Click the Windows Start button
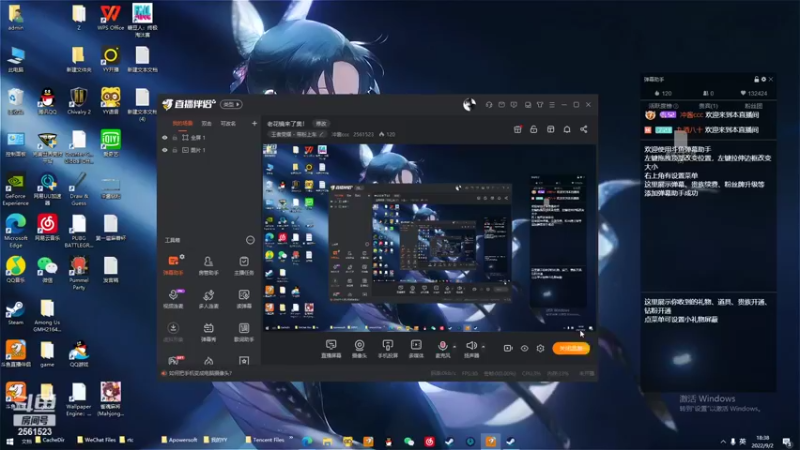 pyautogui.click(x=9, y=441)
